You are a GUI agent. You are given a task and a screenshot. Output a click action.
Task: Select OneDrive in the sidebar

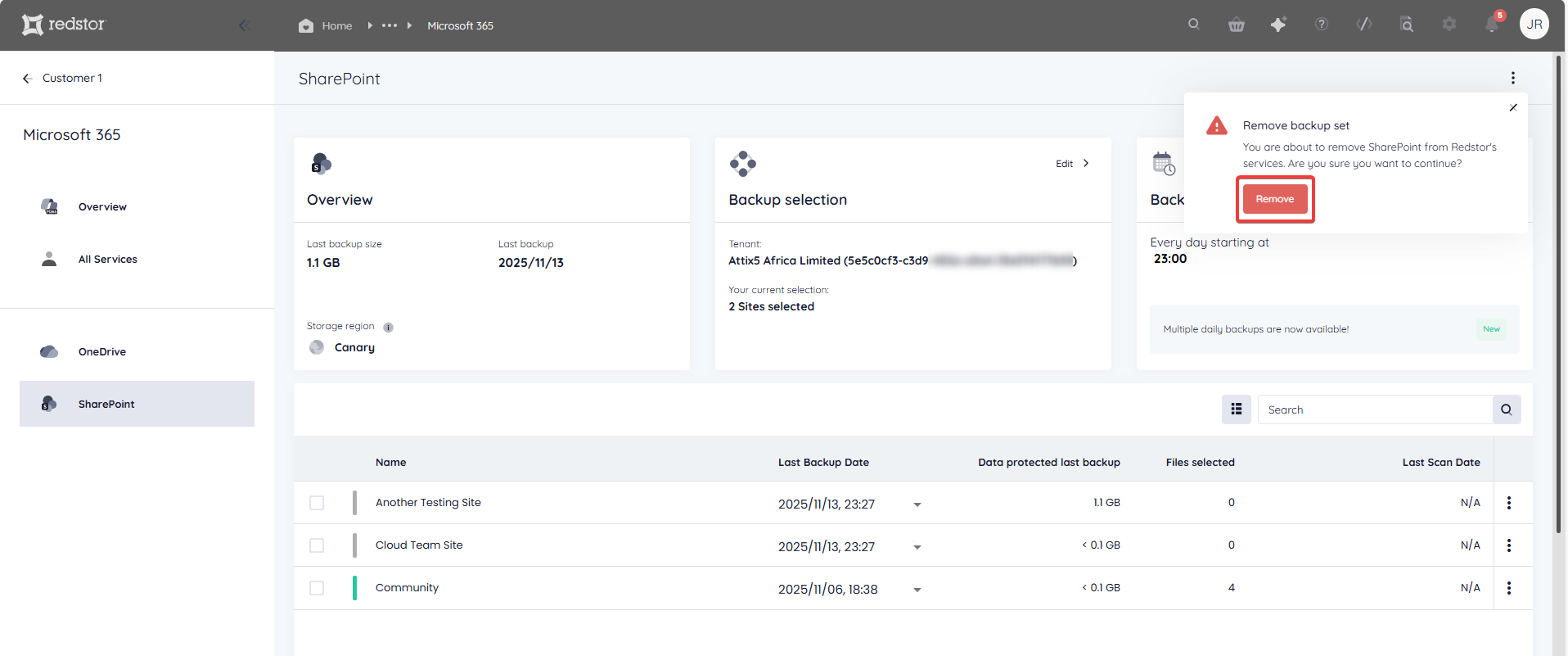click(x=137, y=351)
